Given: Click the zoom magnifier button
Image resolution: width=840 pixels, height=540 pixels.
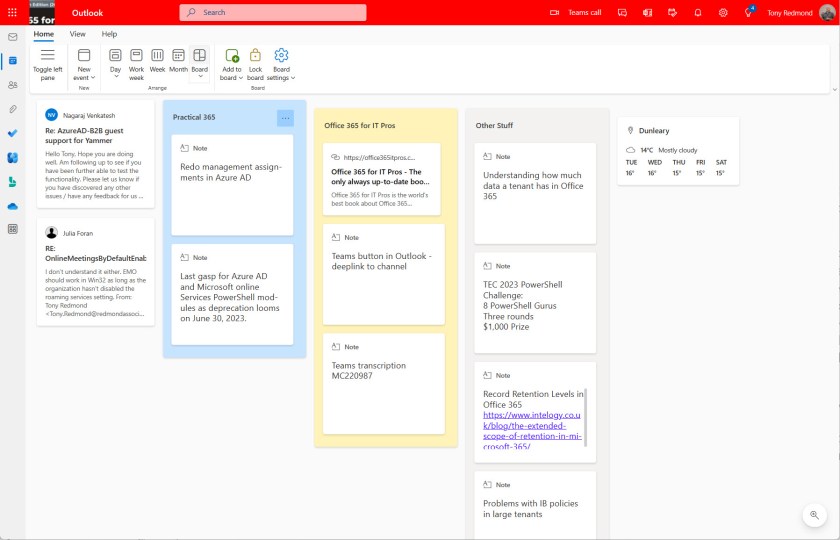Looking at the screenshot, I should [814, 515].
